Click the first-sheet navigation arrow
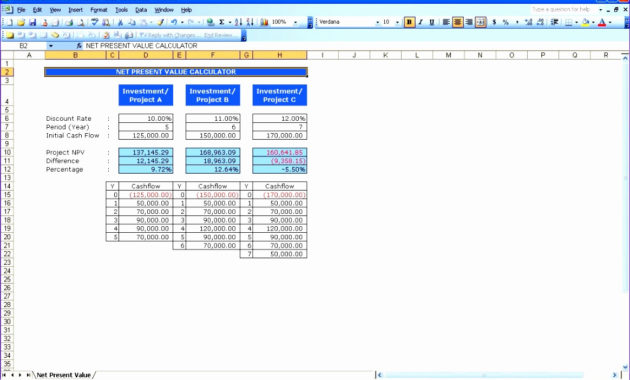Viewport: 630px width, 380px height. point(4,375)
